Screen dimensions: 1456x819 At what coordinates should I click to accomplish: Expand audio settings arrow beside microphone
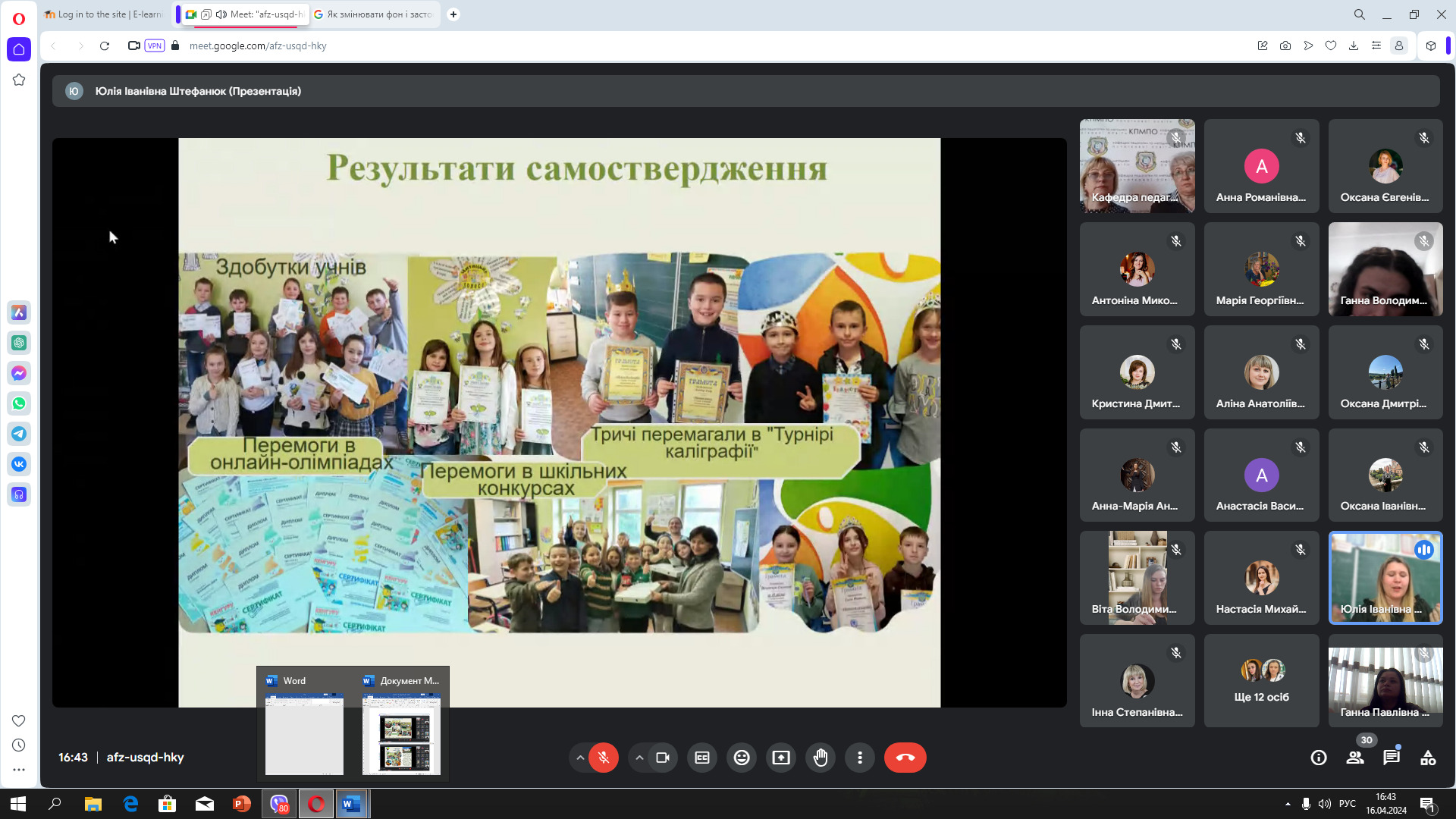coord(580,758)
